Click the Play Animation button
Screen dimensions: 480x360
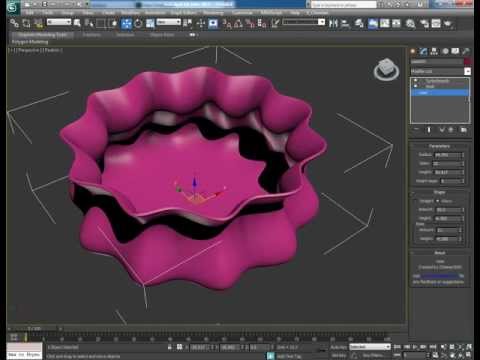tap(415, 347)
